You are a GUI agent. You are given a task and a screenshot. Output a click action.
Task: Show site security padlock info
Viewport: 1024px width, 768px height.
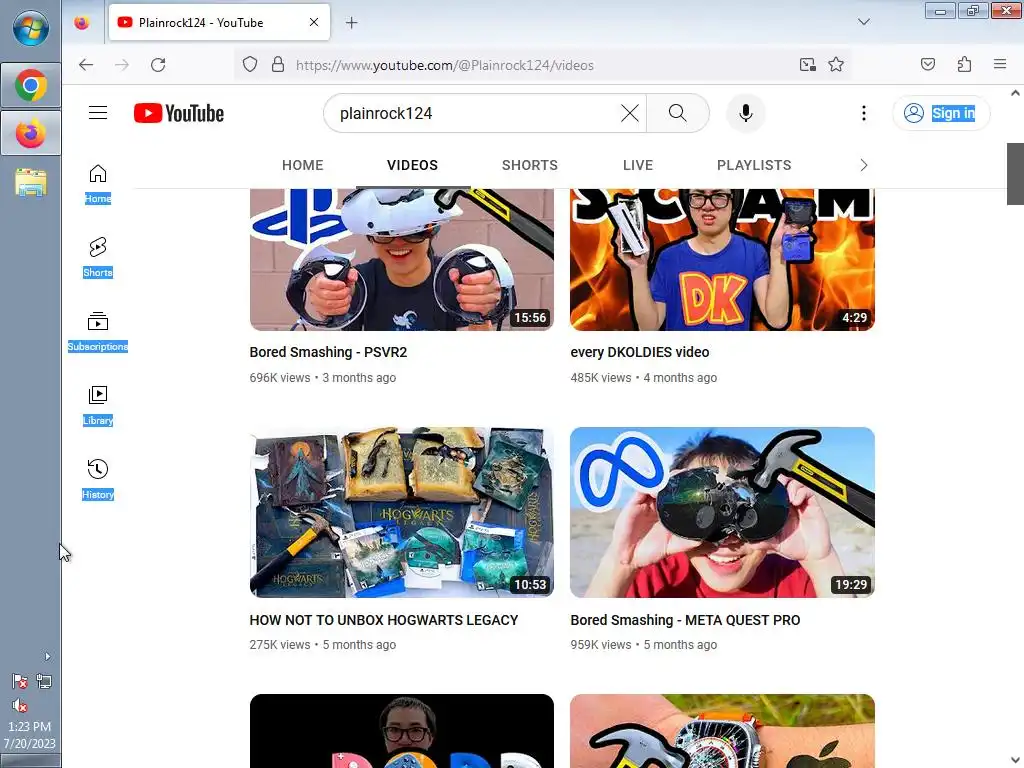(278, 65)
